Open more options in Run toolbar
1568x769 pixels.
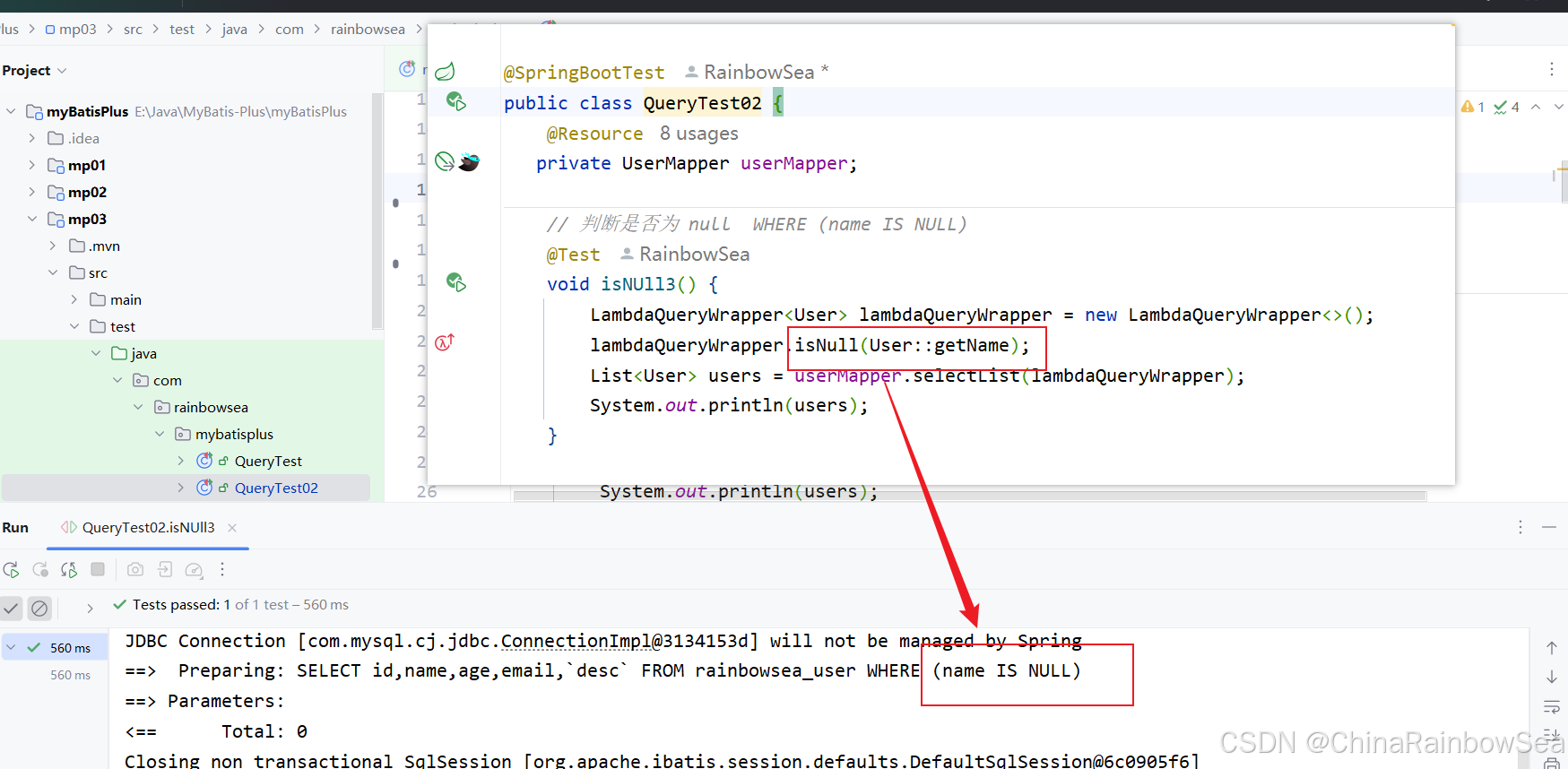[x=222, y=569]
